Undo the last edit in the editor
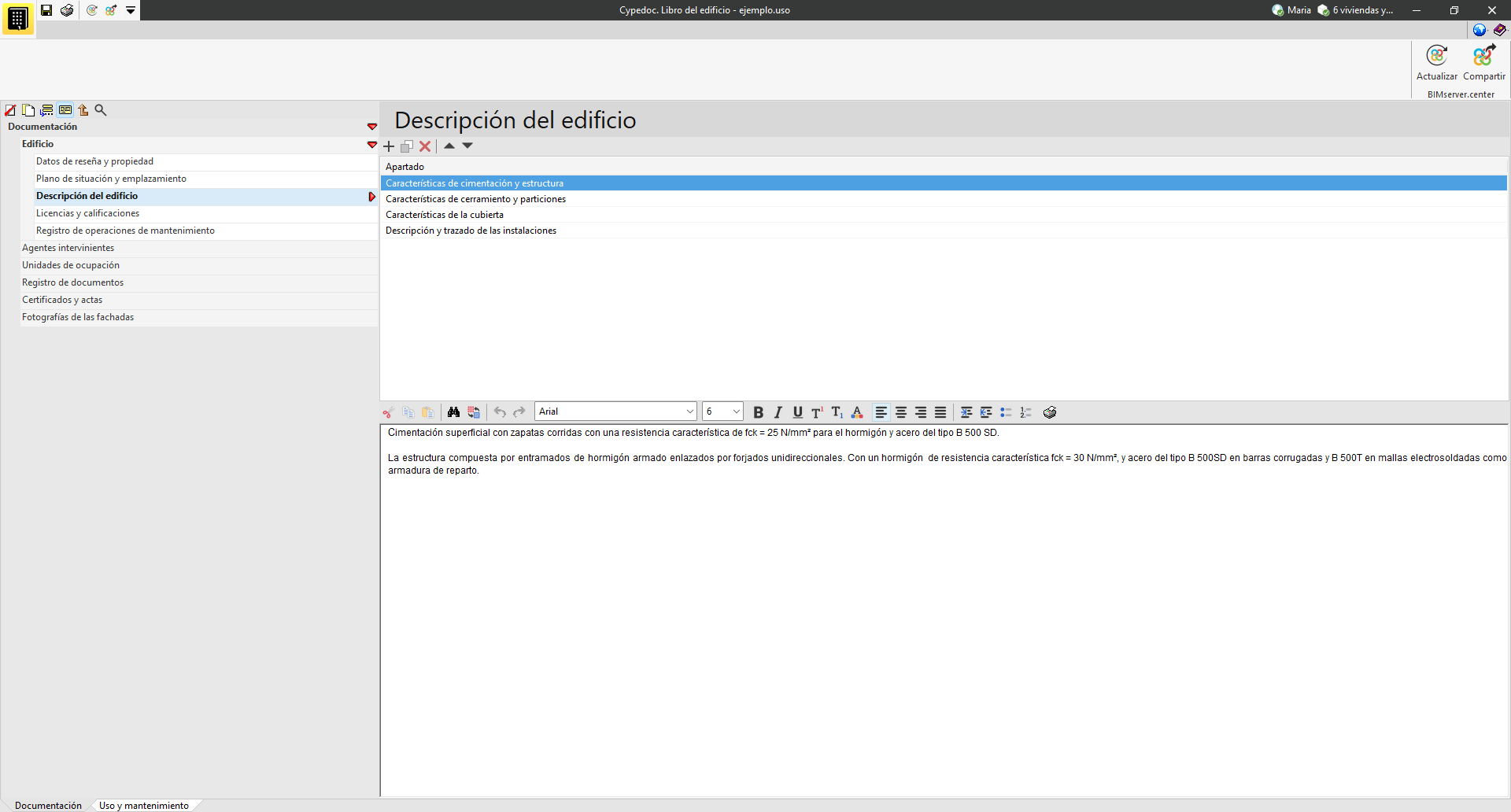The width and height of the screenshot is (1511, 812). [500, 412]
